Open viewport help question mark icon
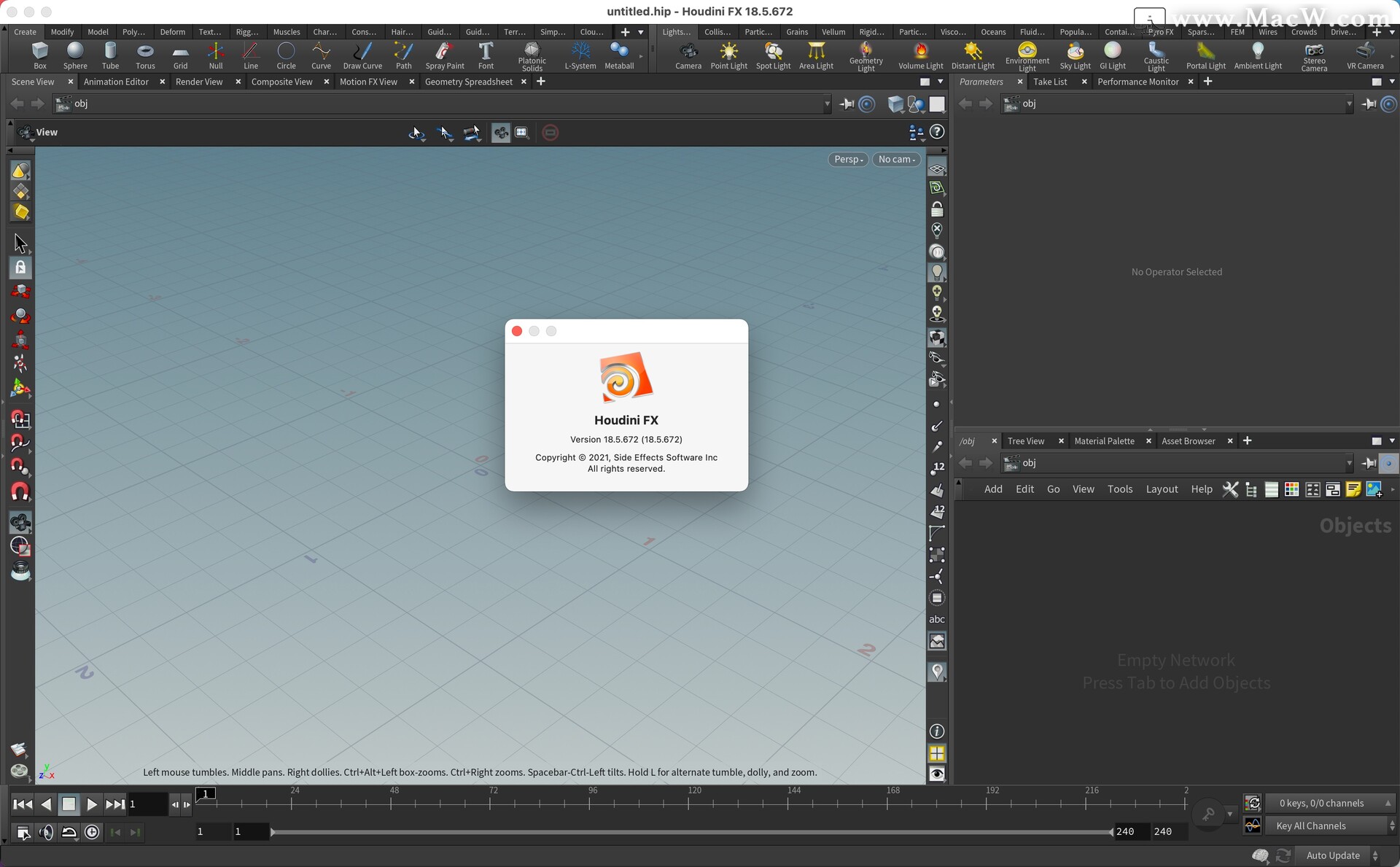This screenshot has width=1400, height=867. (937, 132)
